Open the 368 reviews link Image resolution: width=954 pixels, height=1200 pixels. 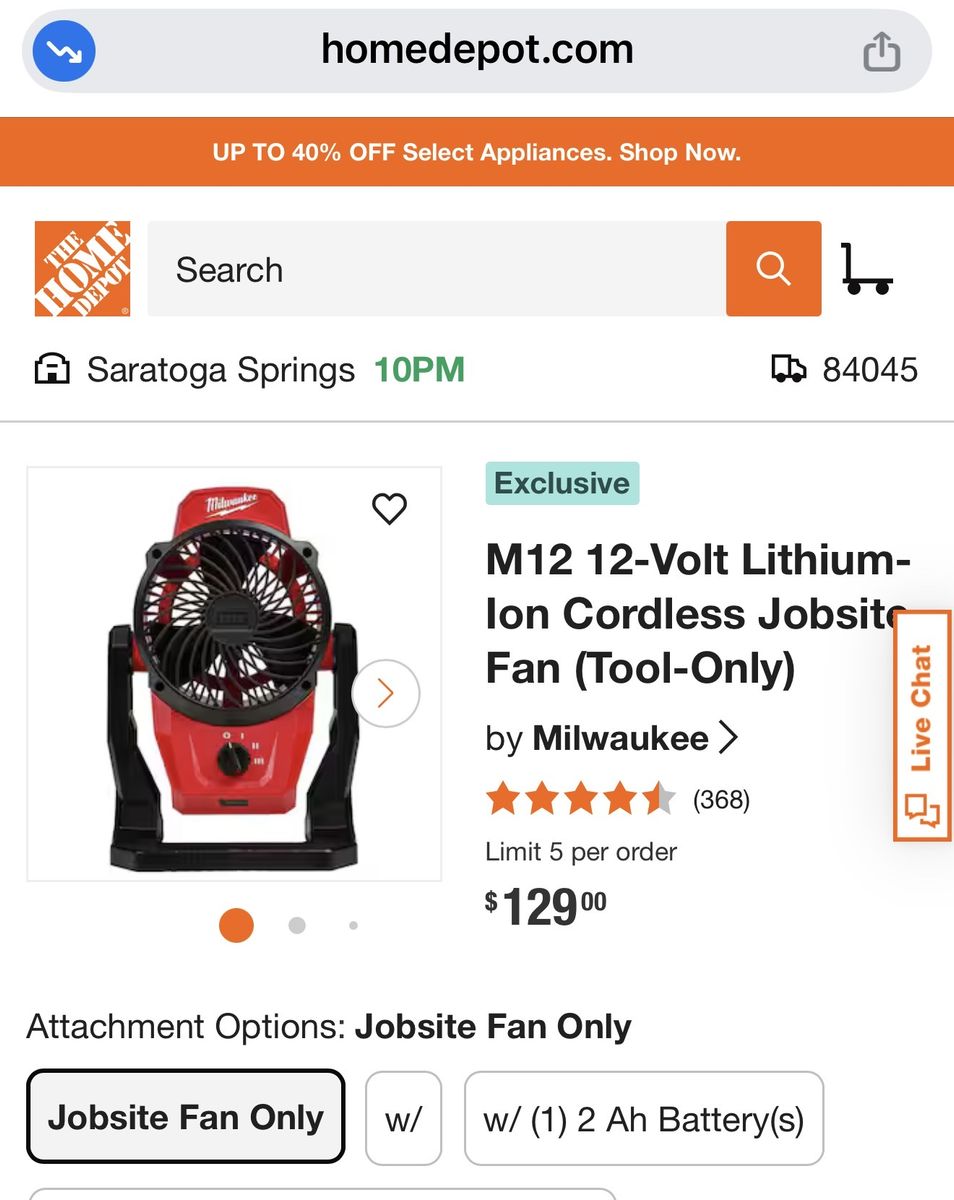[x=721, y=800]
